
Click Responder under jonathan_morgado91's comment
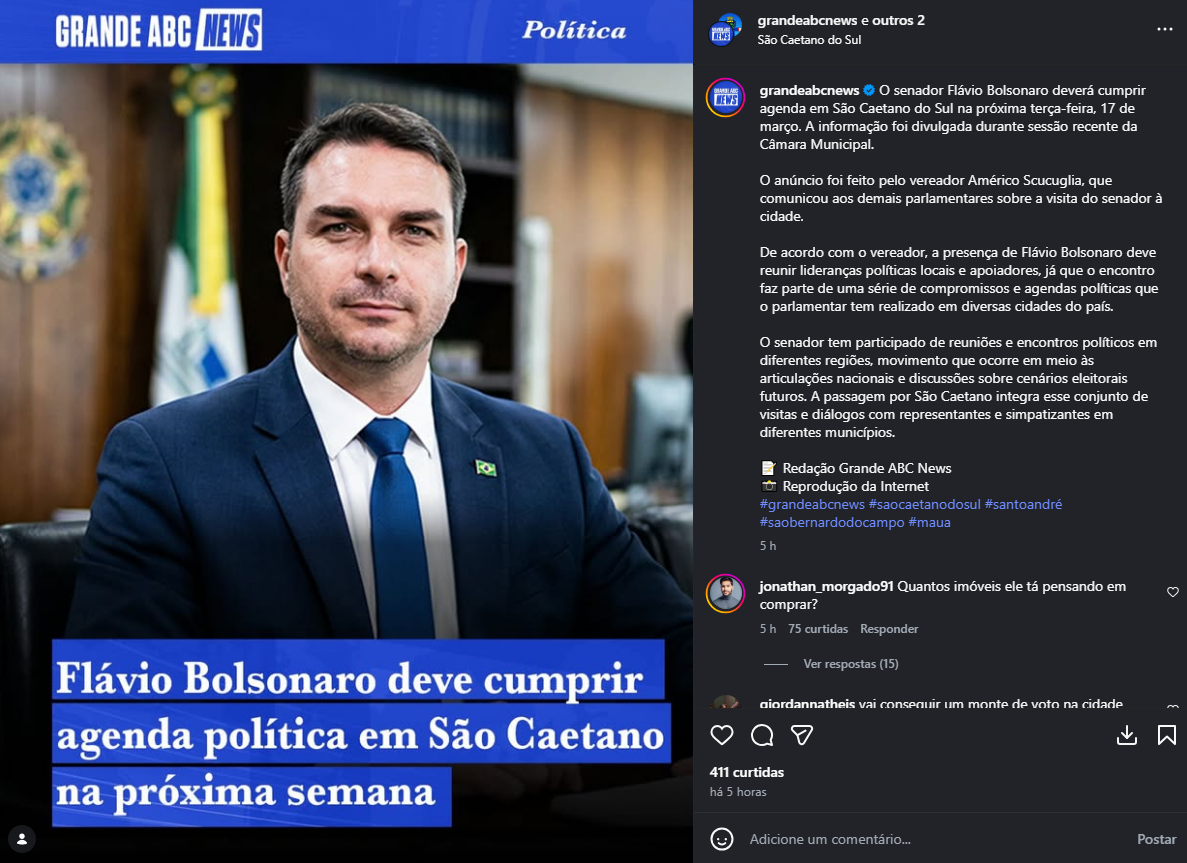[889, 629]
